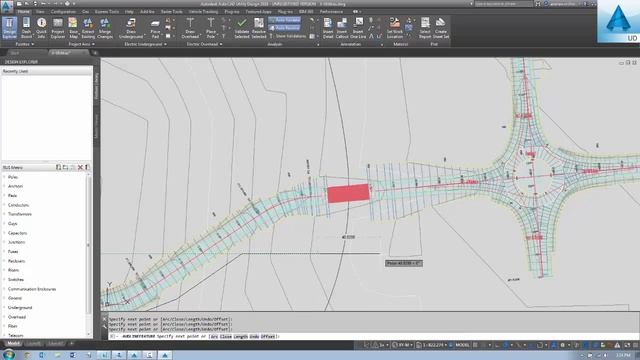Screen dimensions: 640x360
Task: Open the Project Explorer tool
Action: (x=58, y=28)
